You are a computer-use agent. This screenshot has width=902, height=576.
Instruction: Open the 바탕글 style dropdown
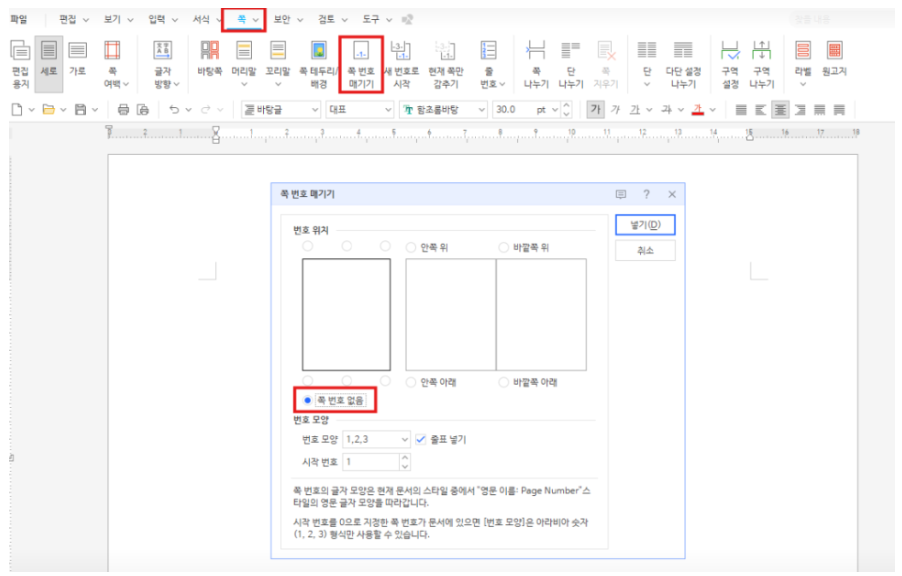coord(314,110)
